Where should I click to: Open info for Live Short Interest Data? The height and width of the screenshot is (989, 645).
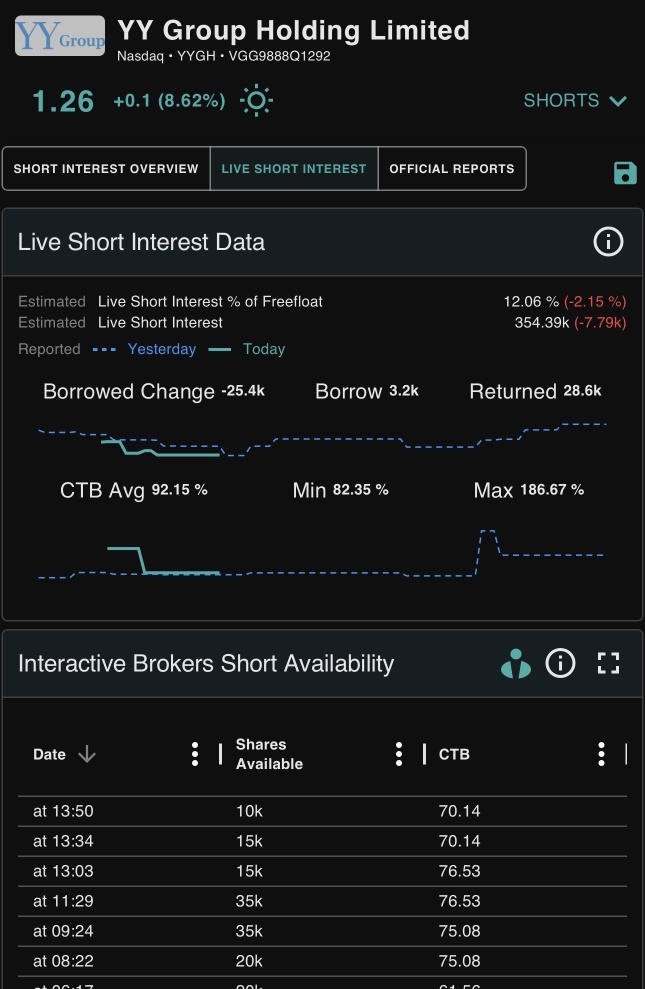coord(608,242)
